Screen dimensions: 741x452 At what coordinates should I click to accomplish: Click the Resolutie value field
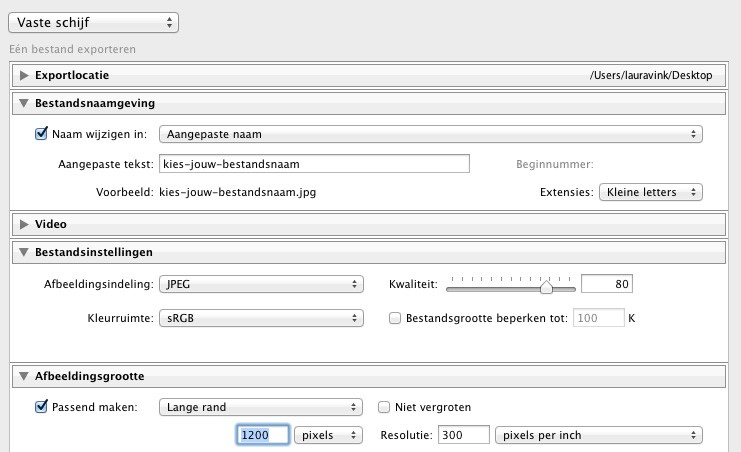coord(462,435)
